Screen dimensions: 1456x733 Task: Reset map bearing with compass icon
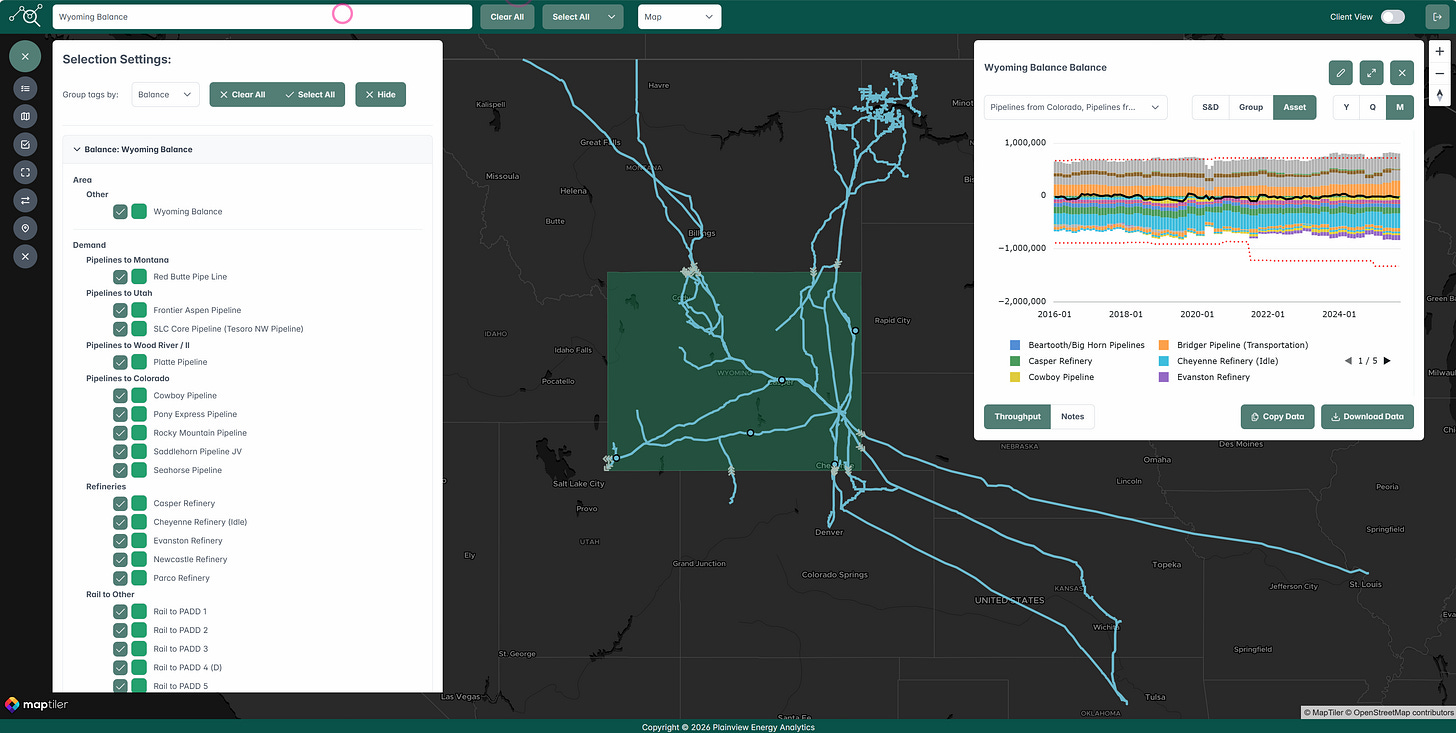(x=1440, y=94)
